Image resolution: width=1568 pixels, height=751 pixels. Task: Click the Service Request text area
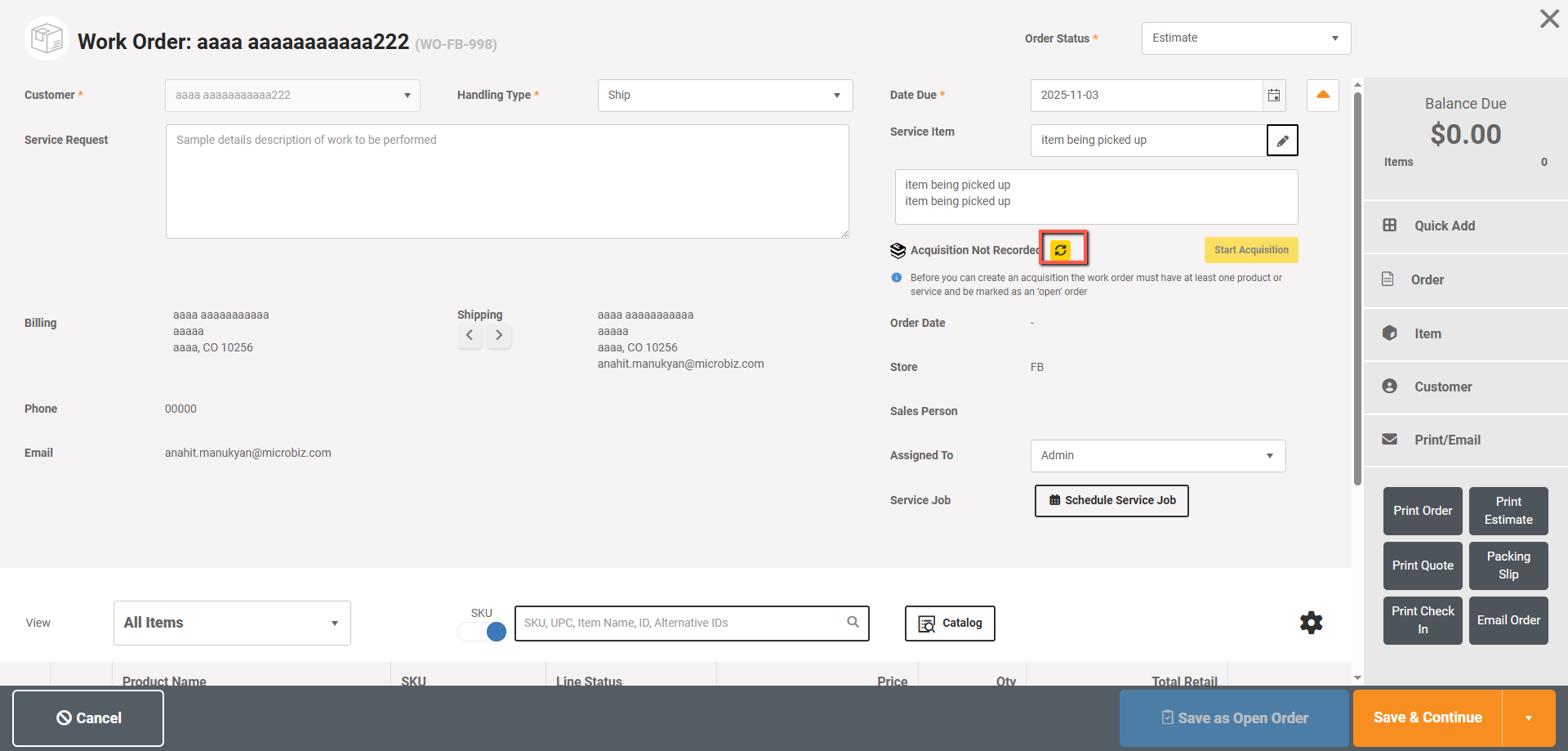tap(507, 181)
